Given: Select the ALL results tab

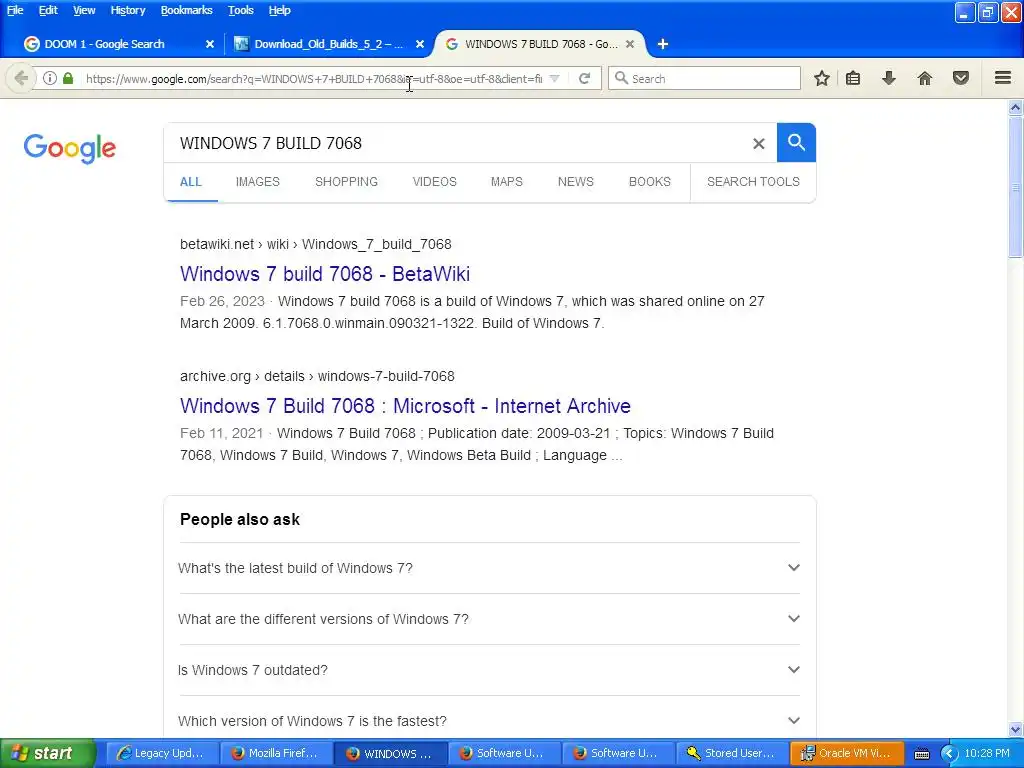Looking at the screenshot, I should (x=191, y=182).
